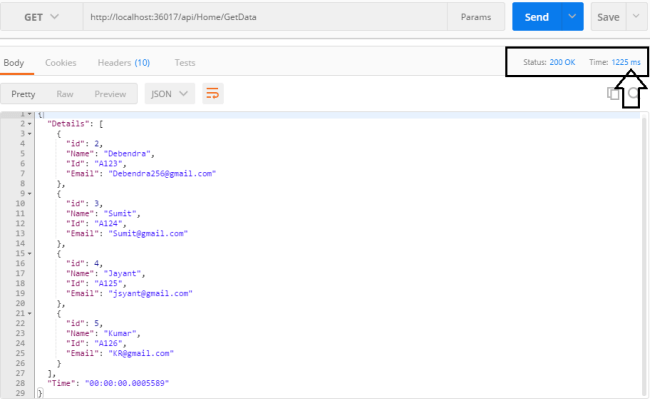Collapse the object fold on line 15
The height and width of the screenshot is (401, 650).
(29, 253)
